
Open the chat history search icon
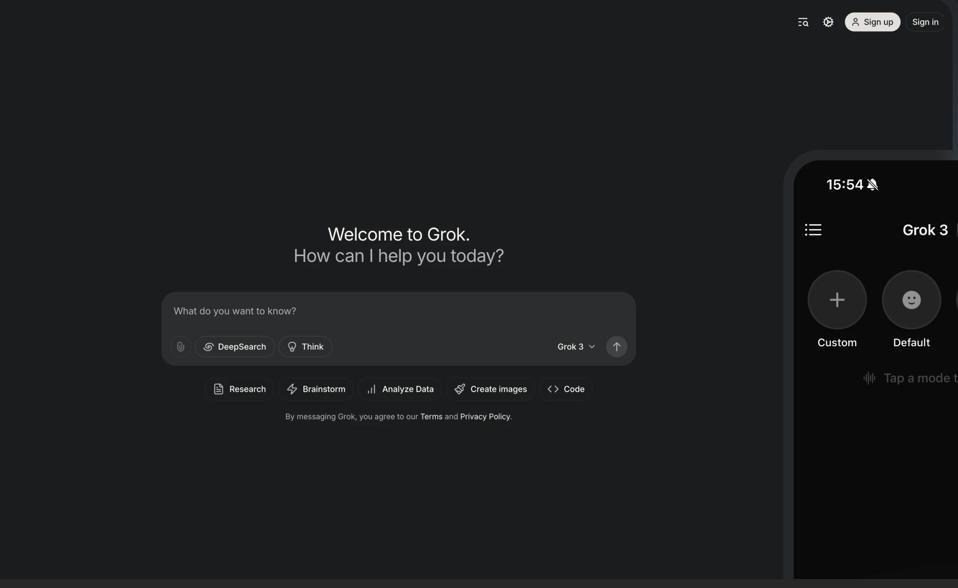[x=803, y=22]
